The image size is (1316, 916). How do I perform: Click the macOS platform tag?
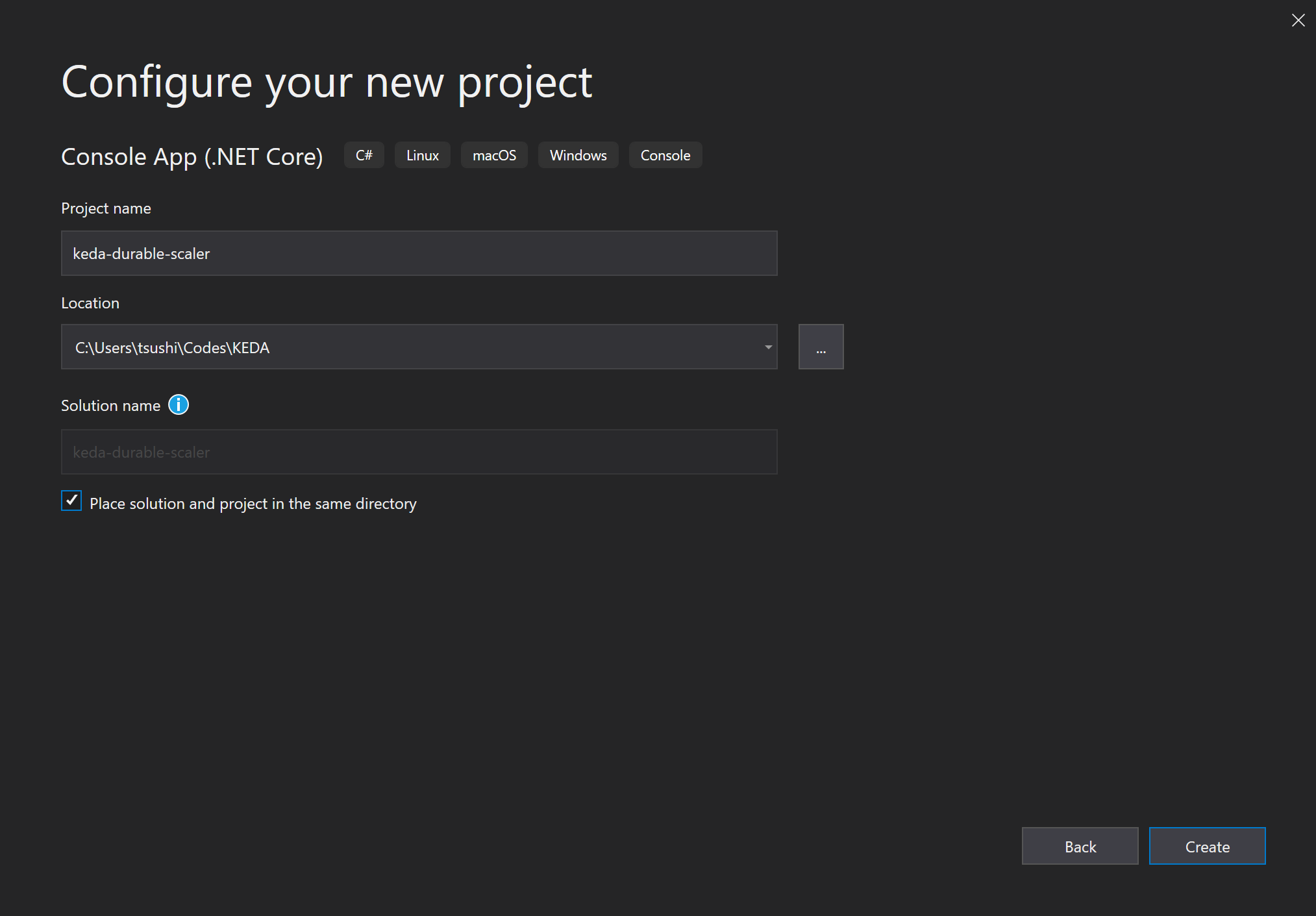pyautogui.click(x=494, y=156)
